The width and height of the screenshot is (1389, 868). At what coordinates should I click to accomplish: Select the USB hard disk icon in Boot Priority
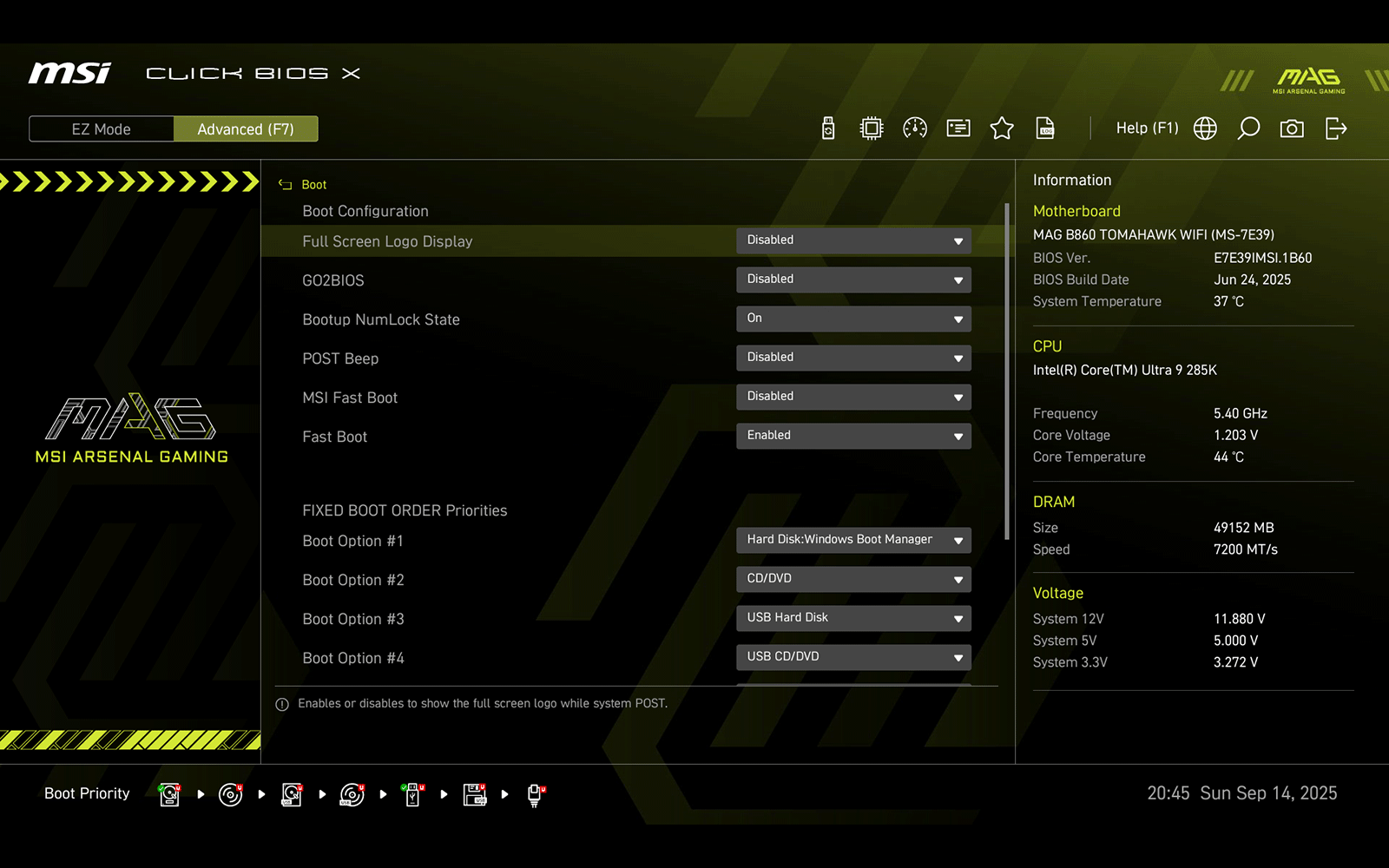[x=292, y=794]
